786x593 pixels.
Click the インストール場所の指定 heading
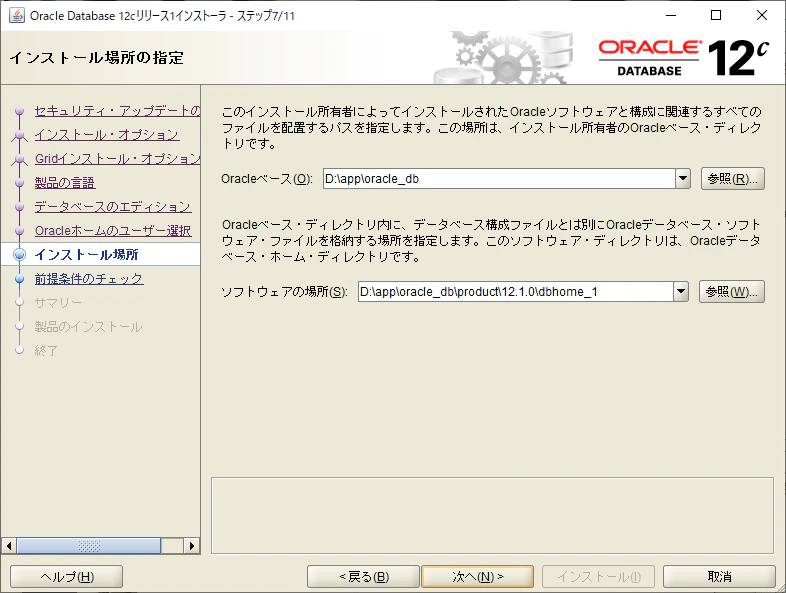(x=96, y=58)
